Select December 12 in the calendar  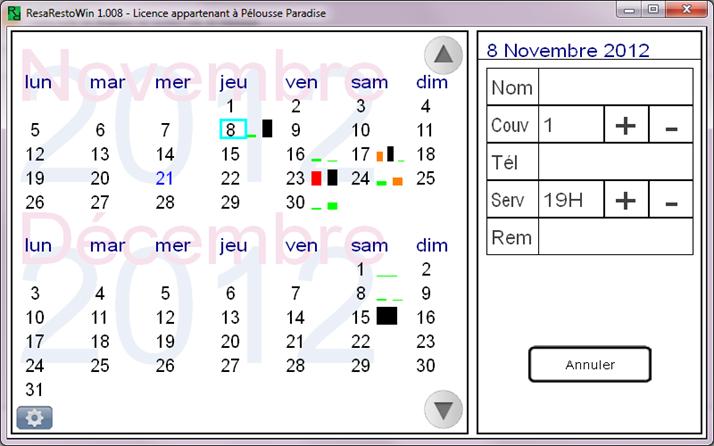[x=165, y=317]
